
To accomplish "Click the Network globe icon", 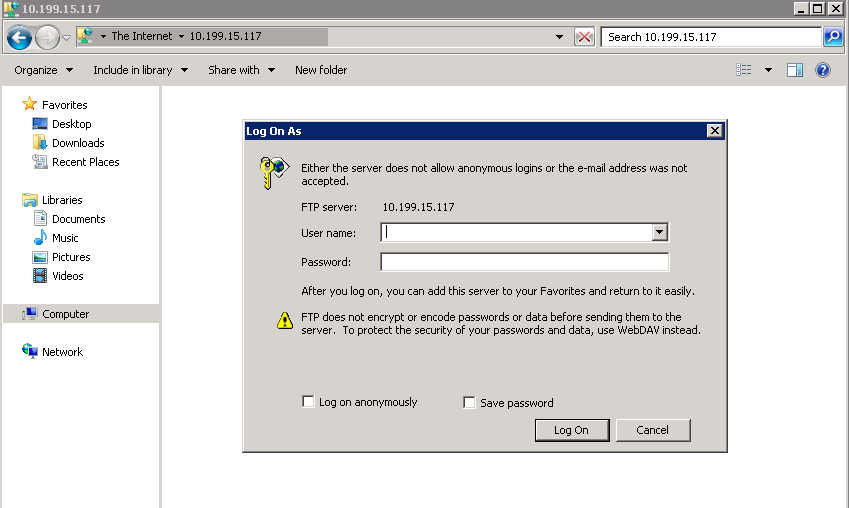I will [30, 351].
